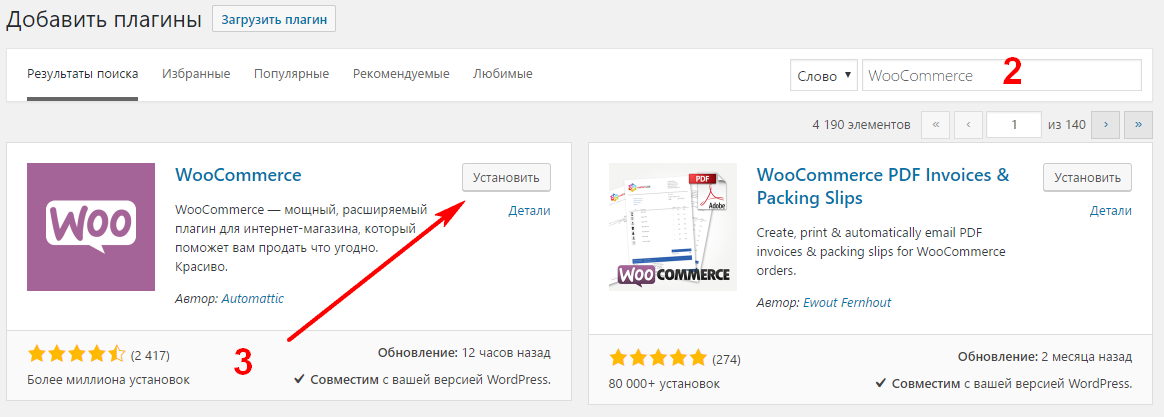Open WooCommerce PDF Invoices & Packing Slips title
The width and height of the screenshot is (1164, 417).
(x=883, y=187)
